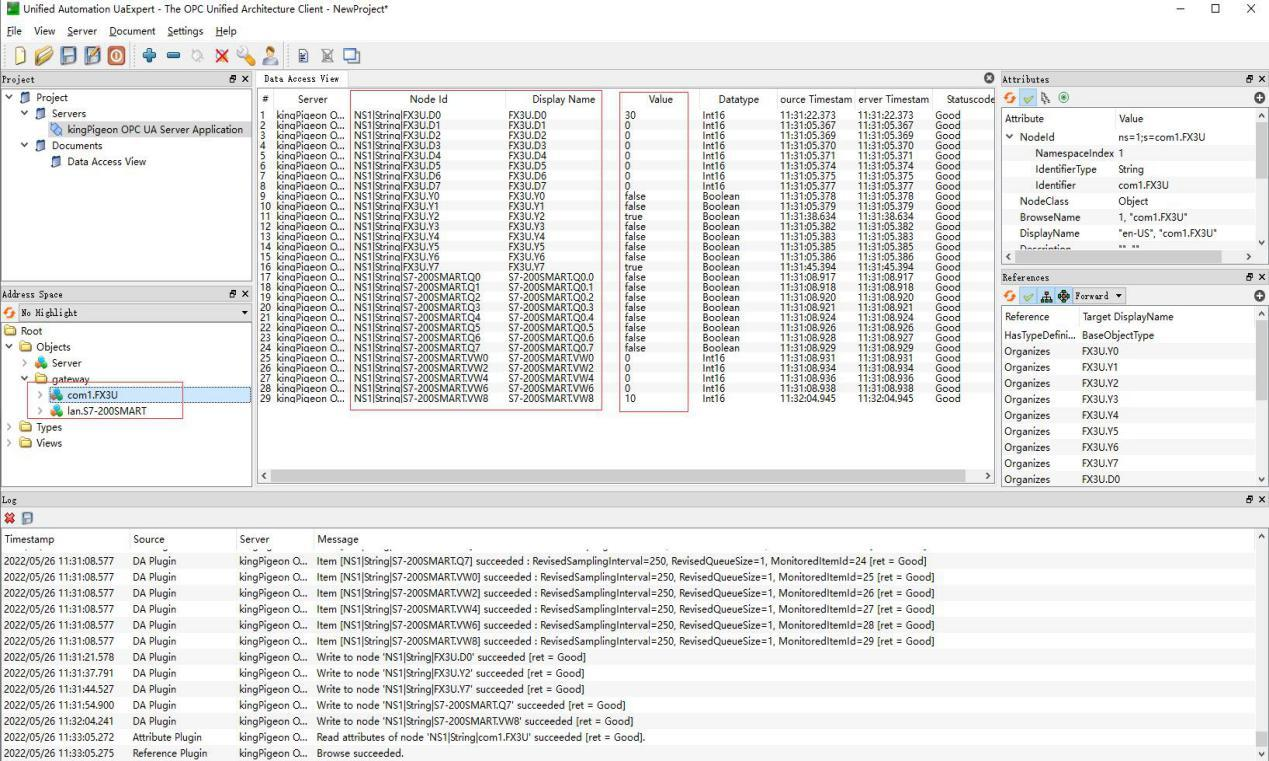
Task: Click the Timestamp column header in Log
Action: pyautogui.click(x=64, y=539)
